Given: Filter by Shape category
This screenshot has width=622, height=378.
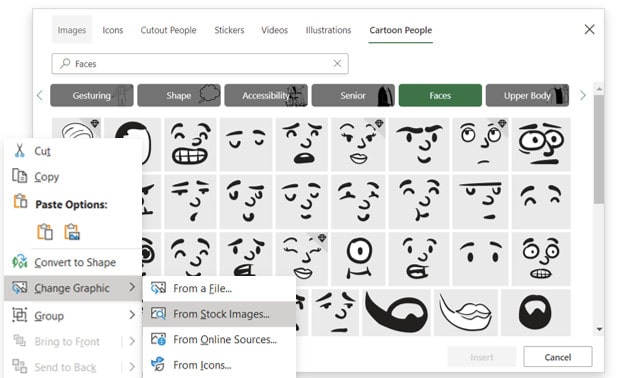Looking at the screenshot, I should (x=179, y=95).
